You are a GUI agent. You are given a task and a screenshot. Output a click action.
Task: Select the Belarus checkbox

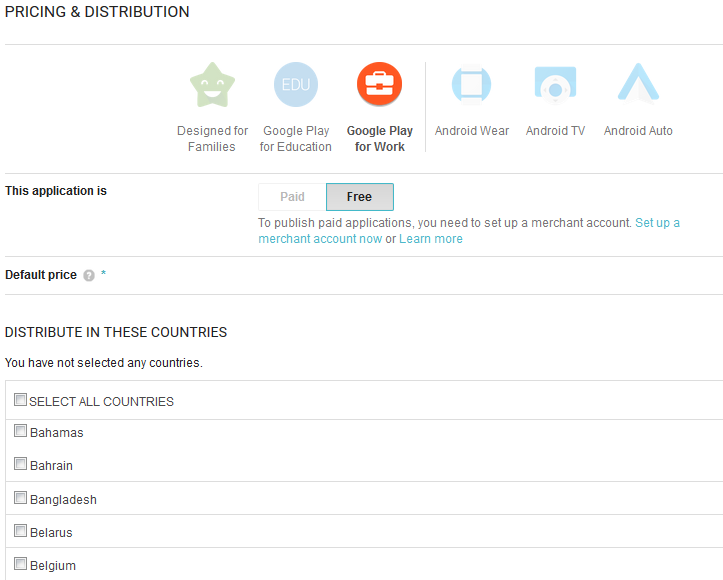pyautogui.click(x=20, y=531)
